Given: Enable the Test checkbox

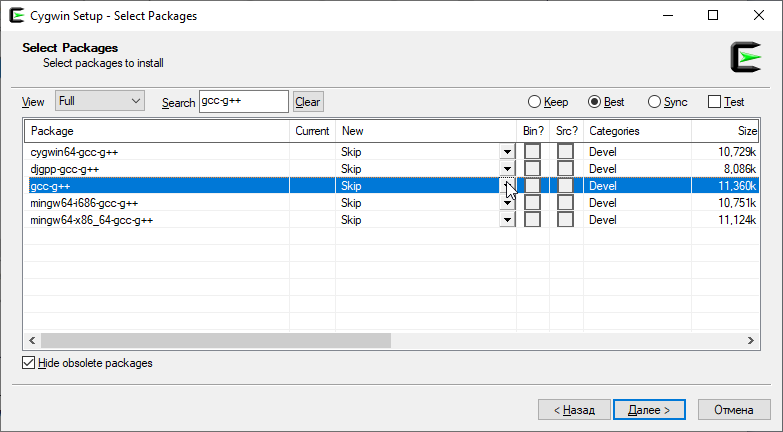Looking at the screenshot, I should (x=714, y=102).
